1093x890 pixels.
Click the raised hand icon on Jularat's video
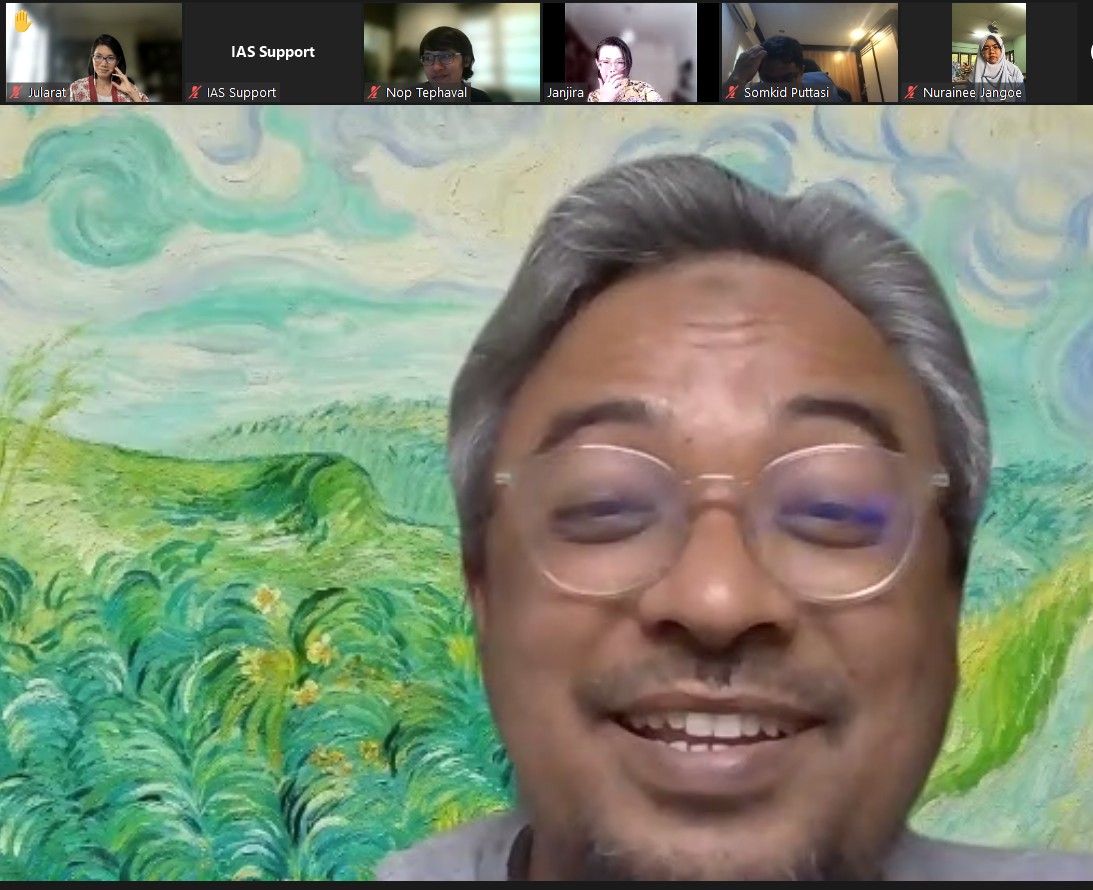pos(22,21)
